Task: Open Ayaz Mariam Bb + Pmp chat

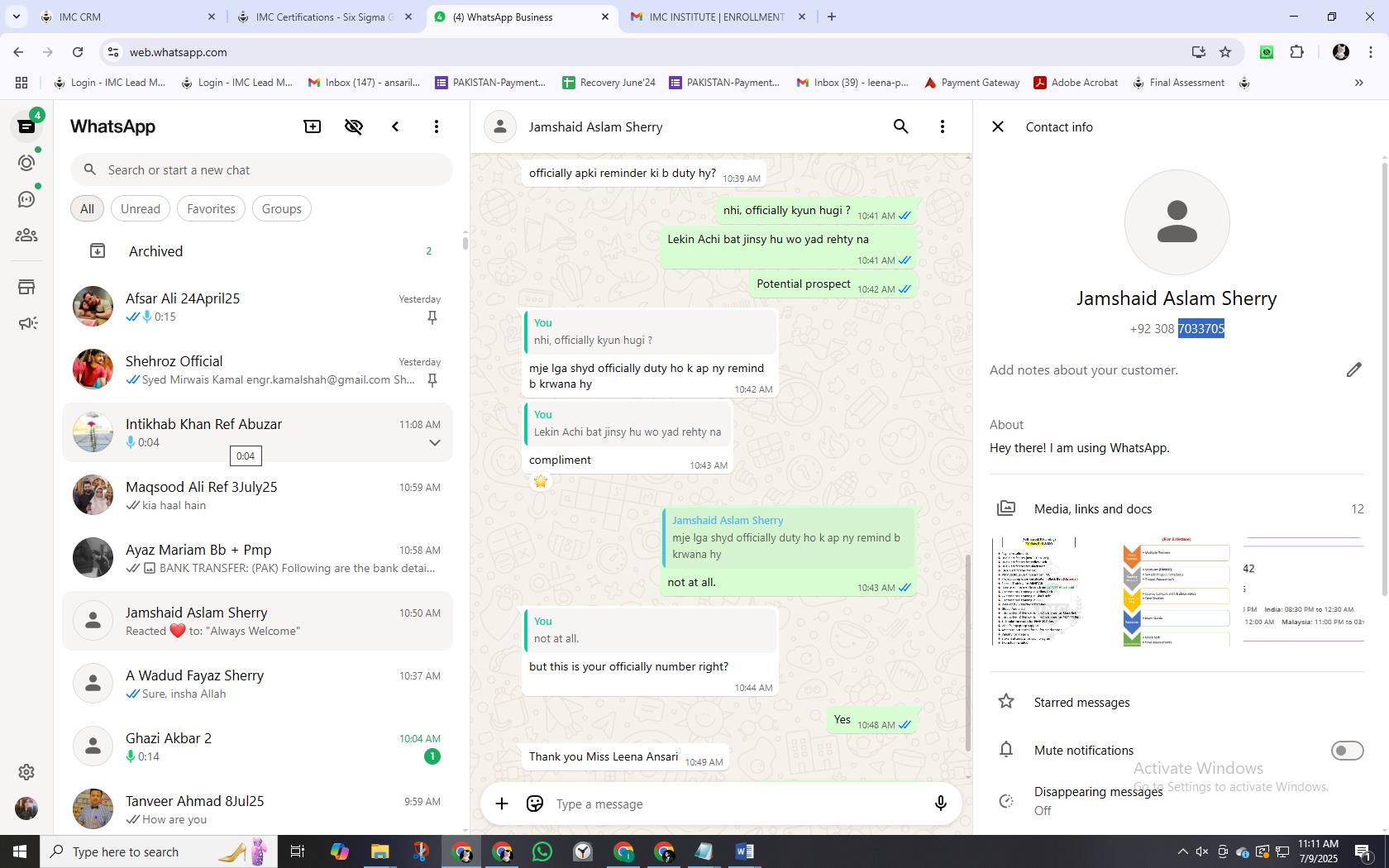Action: (x=258, y=558)
